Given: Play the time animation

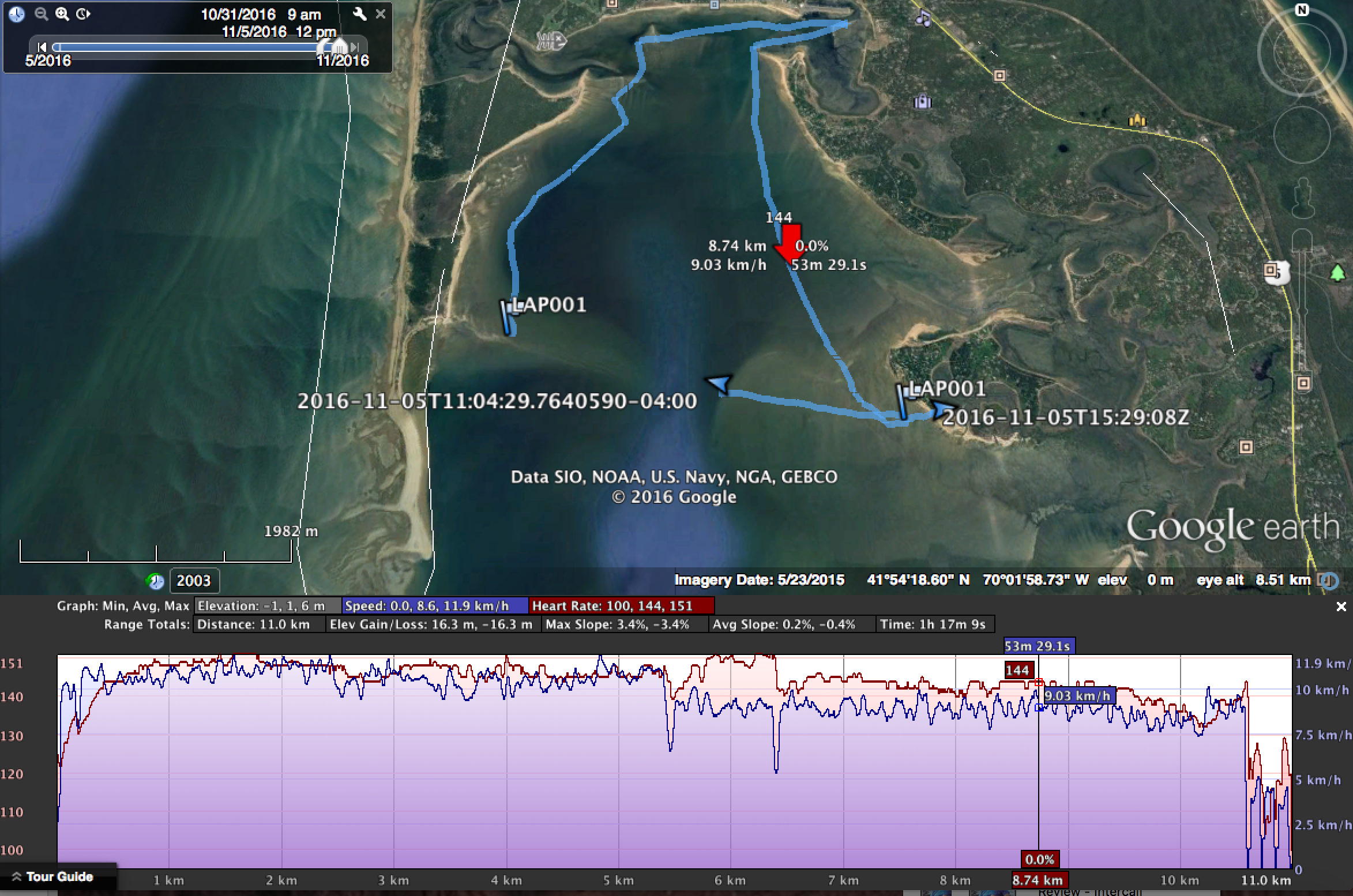Looking at the screenshot, I should point(83,14).
